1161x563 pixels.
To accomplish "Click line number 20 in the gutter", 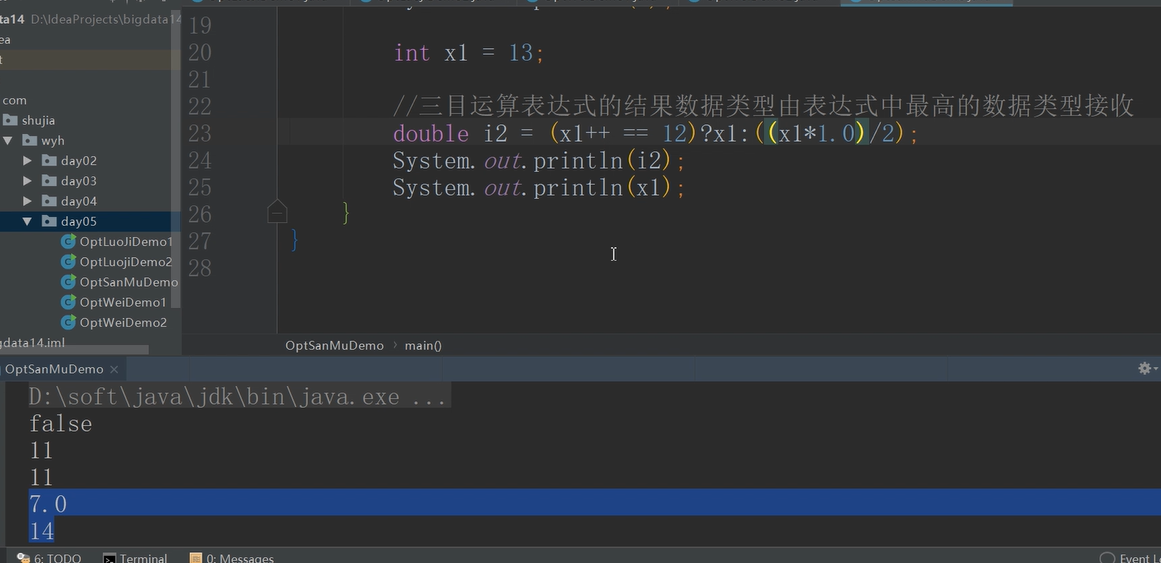I will click(x=200, y=53).
